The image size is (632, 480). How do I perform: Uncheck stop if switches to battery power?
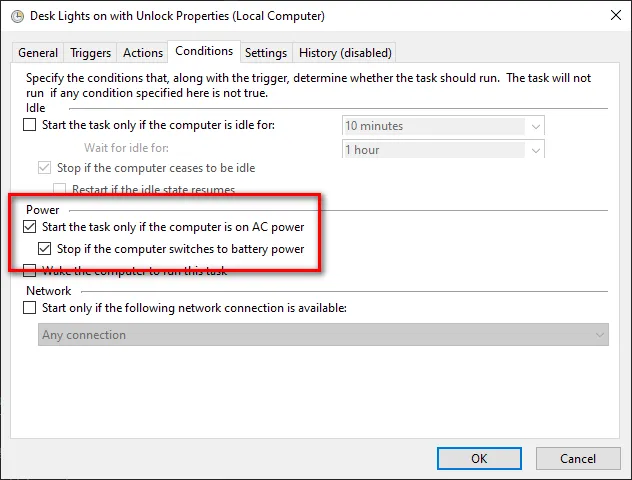[x=44, y=249]
